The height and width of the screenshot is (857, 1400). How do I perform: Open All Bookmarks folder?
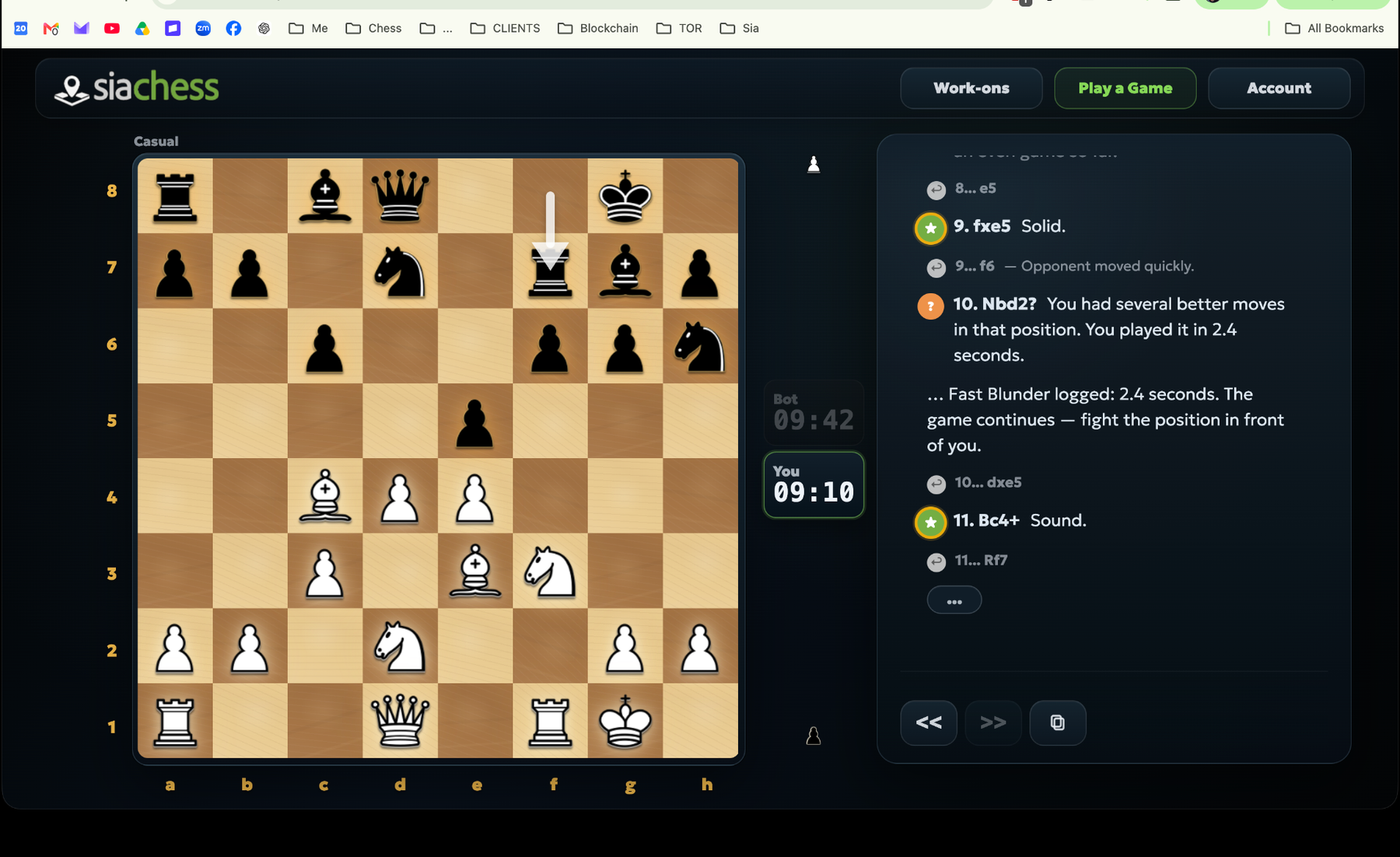tap(1334, 28)
